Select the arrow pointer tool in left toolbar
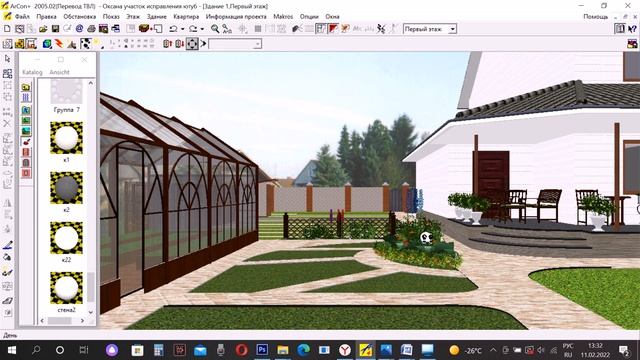Screen dimensions: 640x360 coord(7,59)
